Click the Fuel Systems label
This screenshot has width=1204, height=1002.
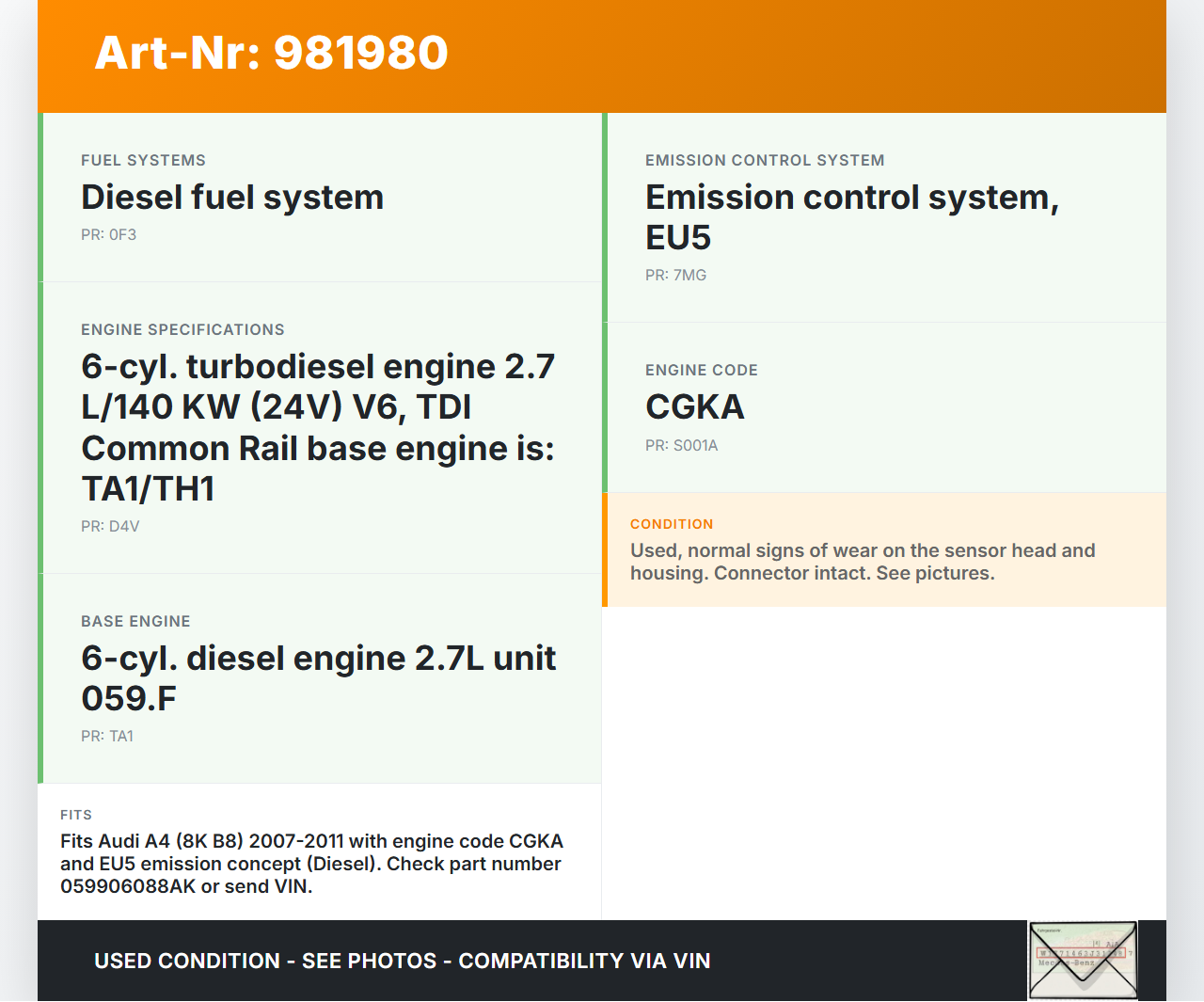143,161
